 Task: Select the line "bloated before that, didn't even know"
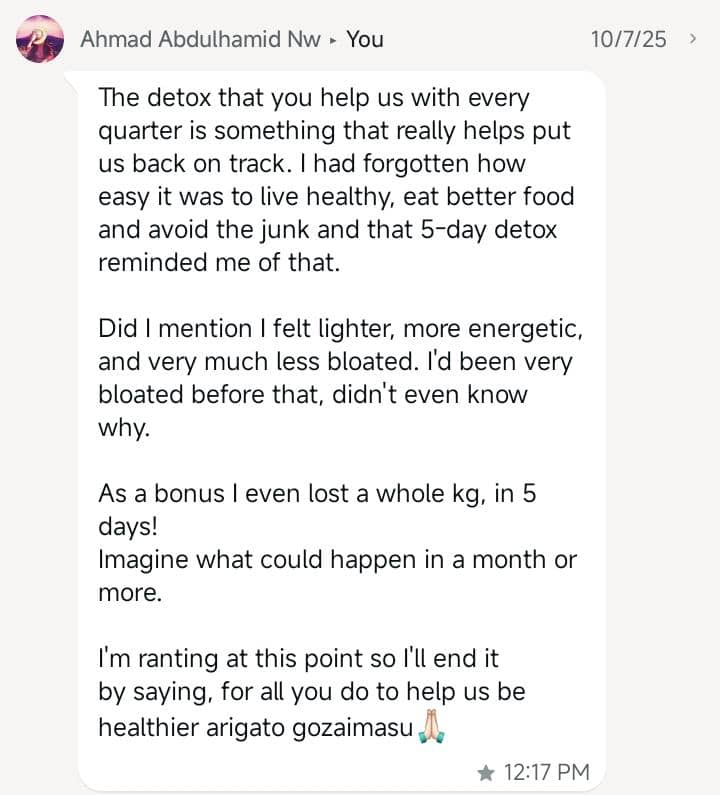pyautogui.click(x=312, y=394)
